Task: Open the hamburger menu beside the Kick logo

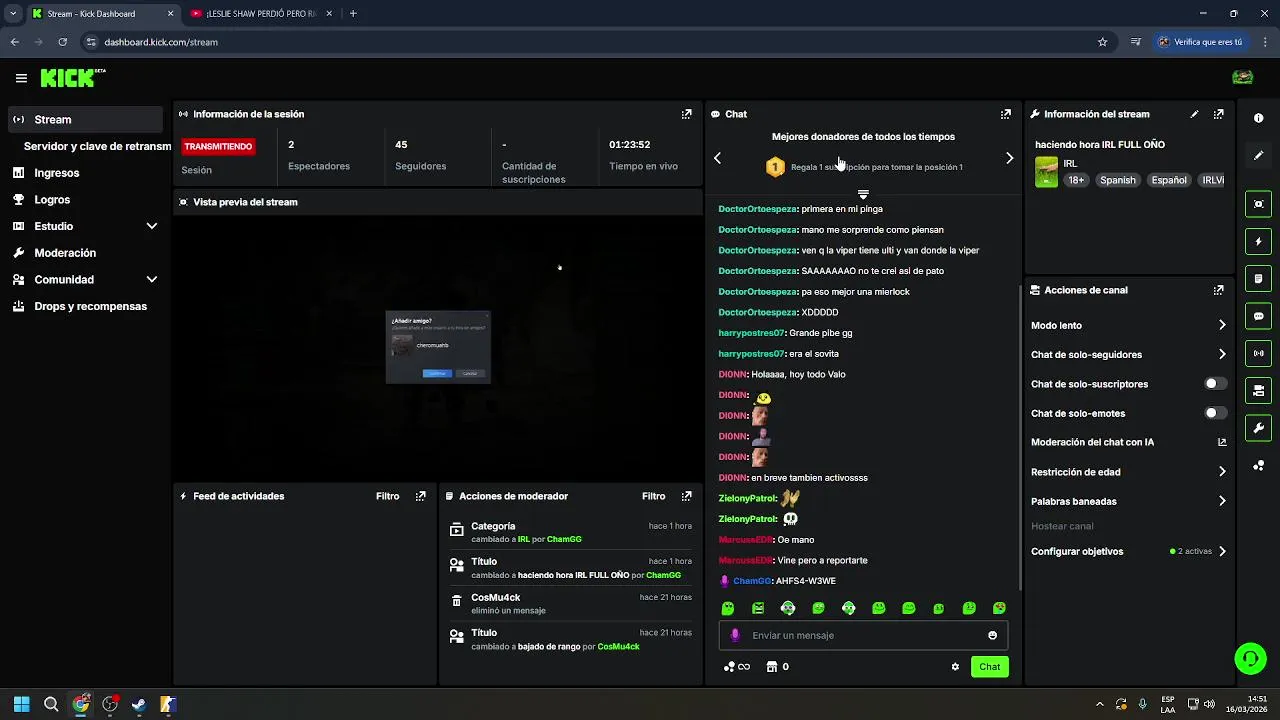Action: [x=21, y=78]
